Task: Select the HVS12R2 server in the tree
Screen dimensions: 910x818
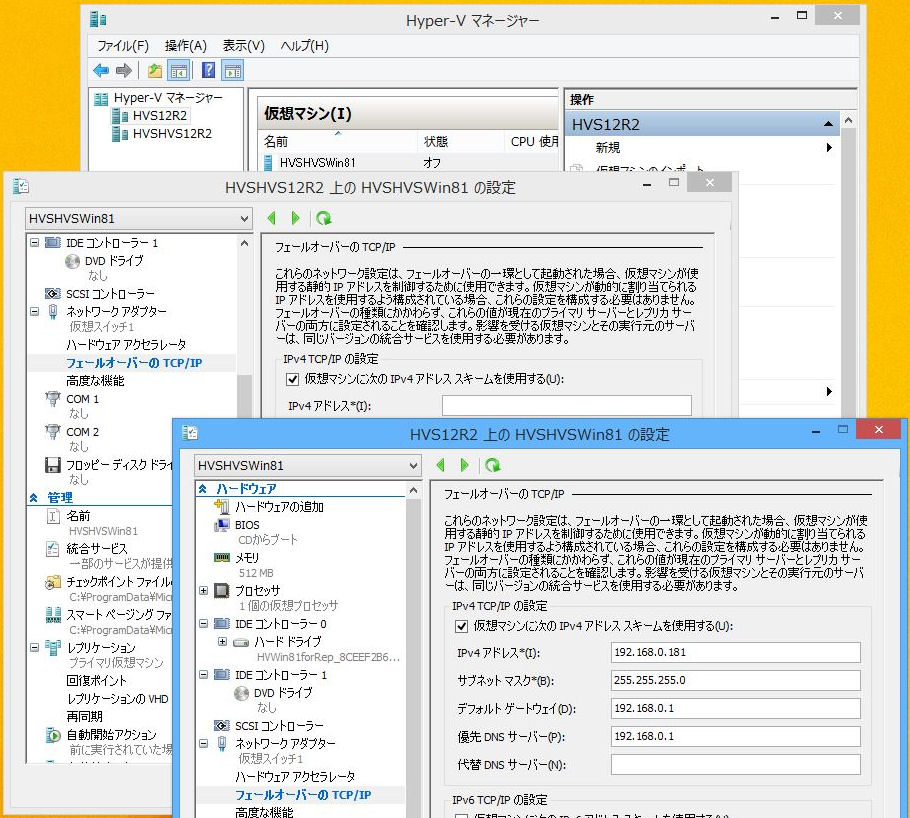Action: tap(160, 116)
